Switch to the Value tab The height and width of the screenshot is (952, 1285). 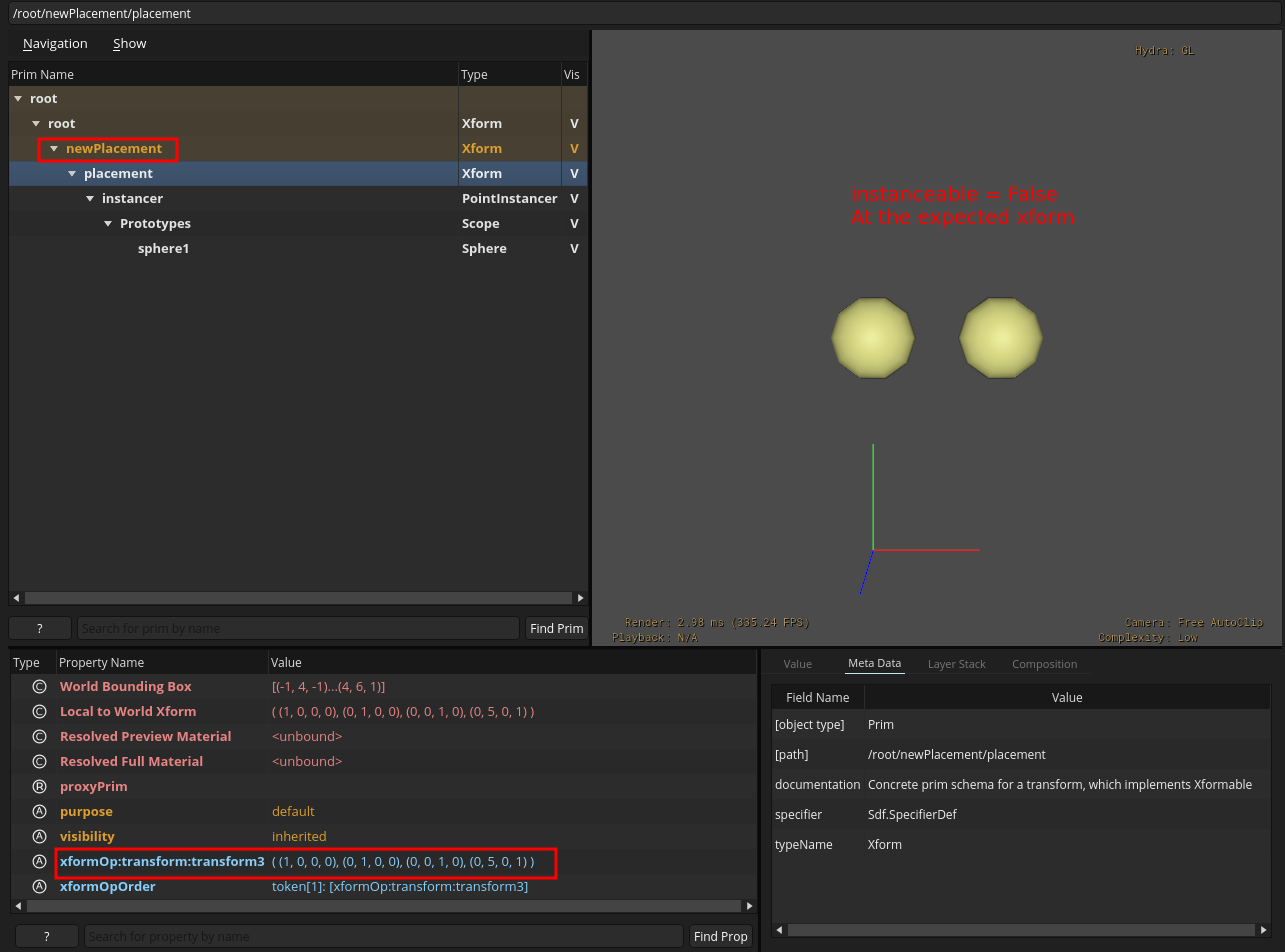[798, 664]
